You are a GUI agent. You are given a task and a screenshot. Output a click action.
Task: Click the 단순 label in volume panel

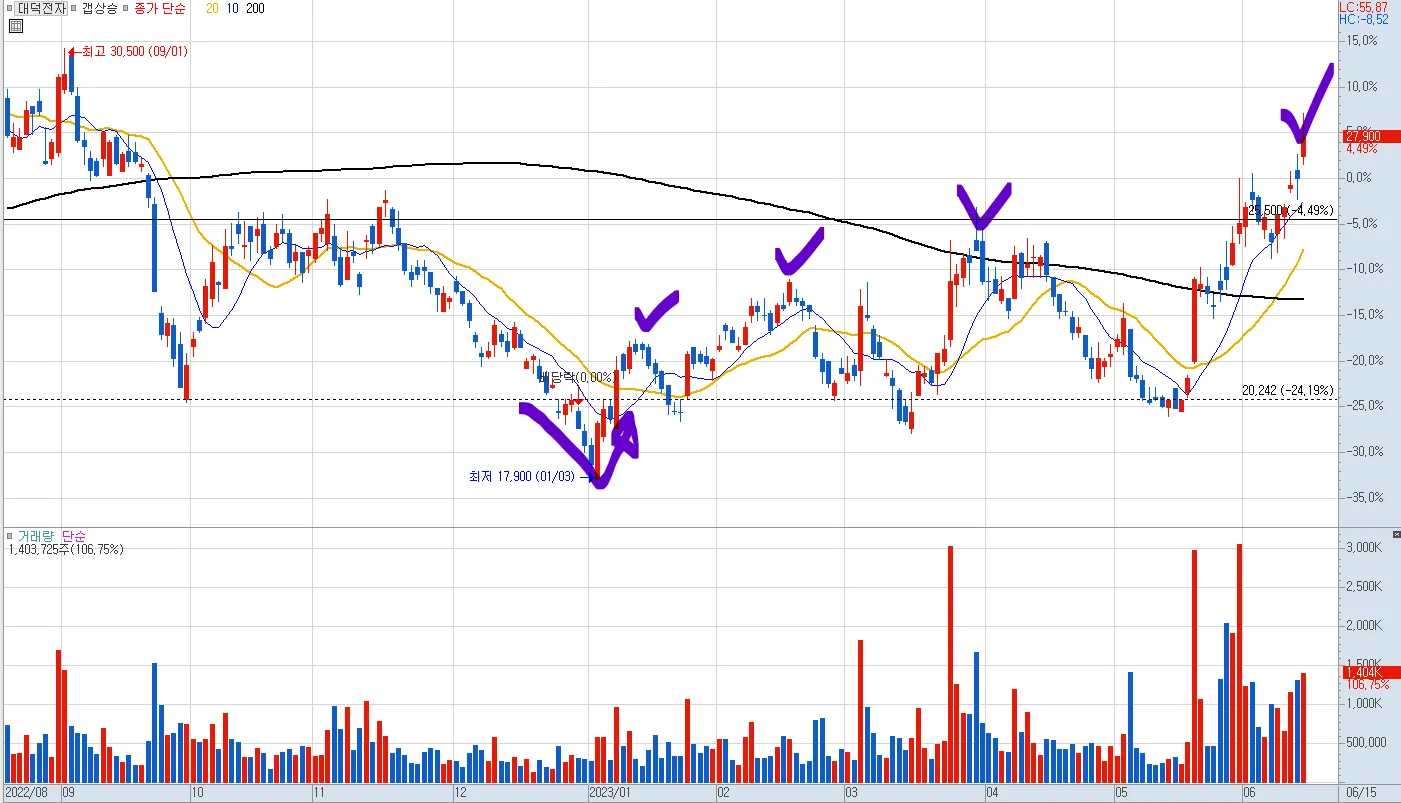74,537
